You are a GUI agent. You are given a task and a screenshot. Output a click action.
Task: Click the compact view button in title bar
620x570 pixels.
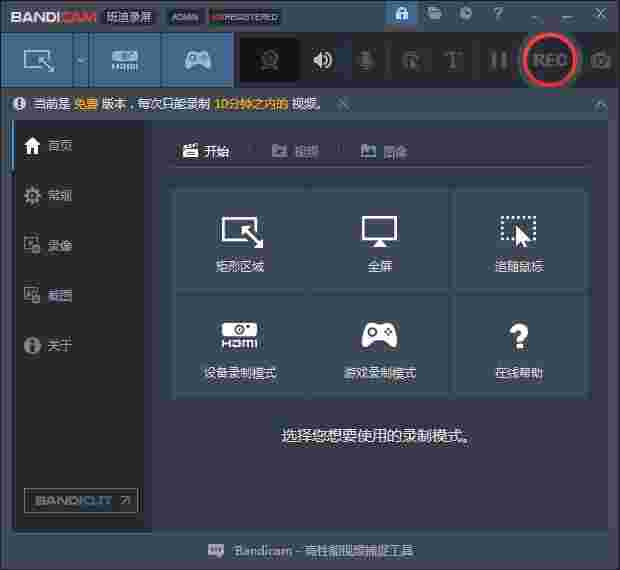tap(536, 17)
